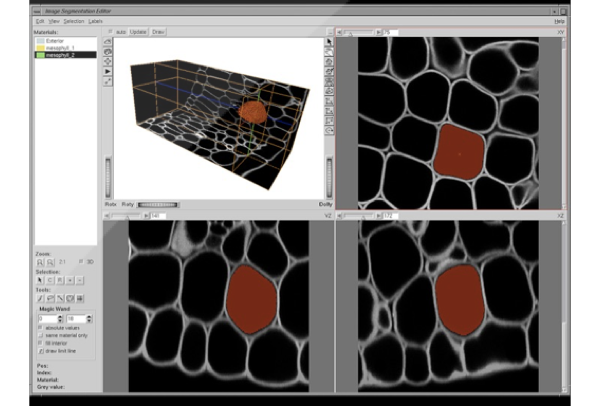Click the zoom in magnifier icon
600x406 pixels.
click(x=40, y=263)
